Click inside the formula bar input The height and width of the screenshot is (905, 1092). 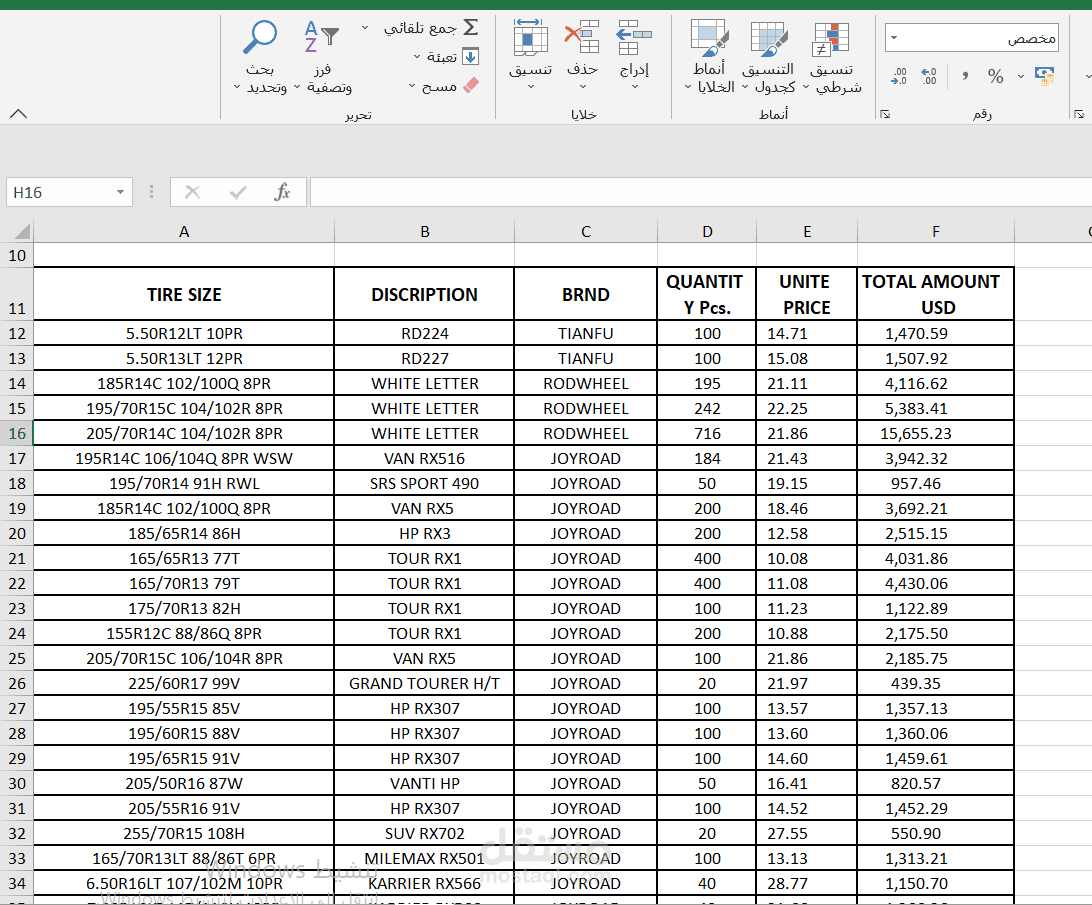(x=701, y=192)
